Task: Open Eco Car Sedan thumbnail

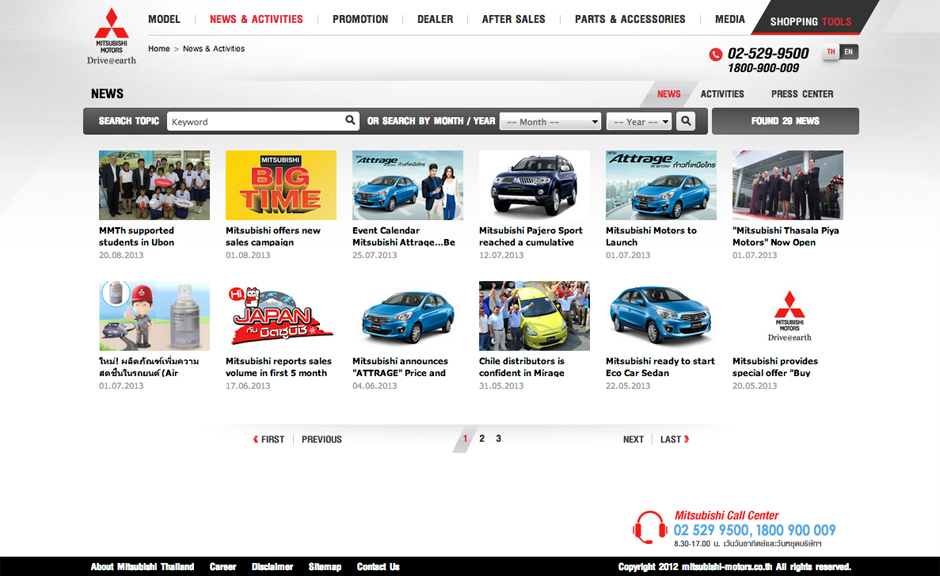Action: (x=661, y=316)
